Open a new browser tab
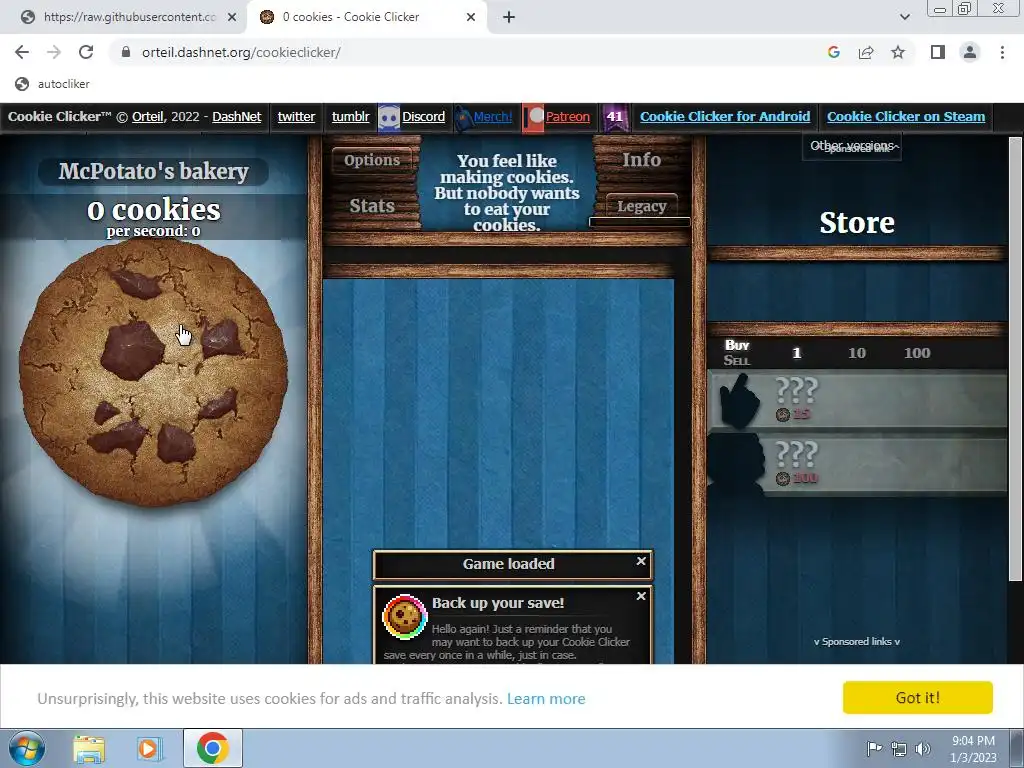The height and width of the screenshot is (768, 1024). pos(509,17)
